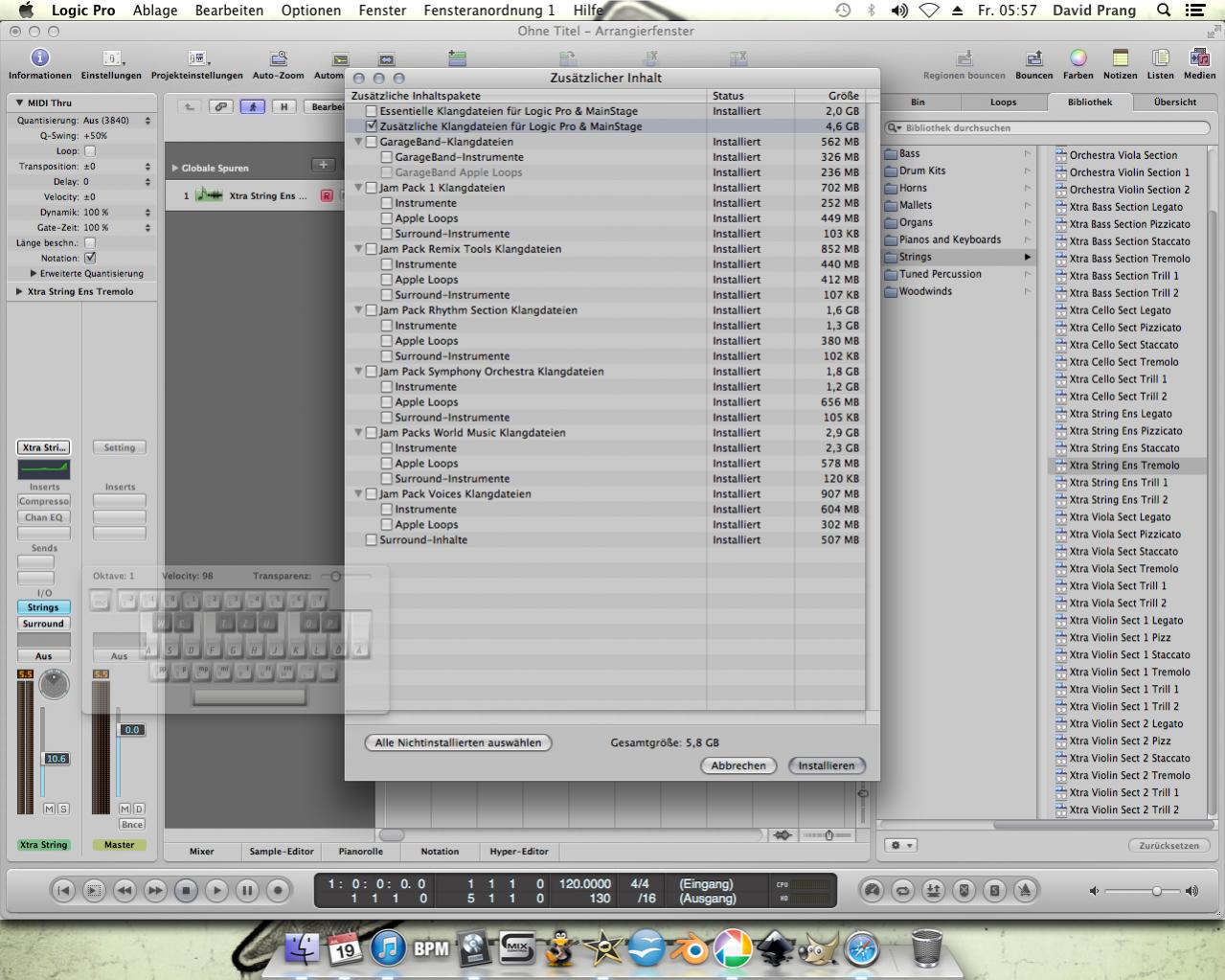This screenshot has width=1225, height=980.
Task: Enable the metronome click button
Action: (x=1025, y=890)
